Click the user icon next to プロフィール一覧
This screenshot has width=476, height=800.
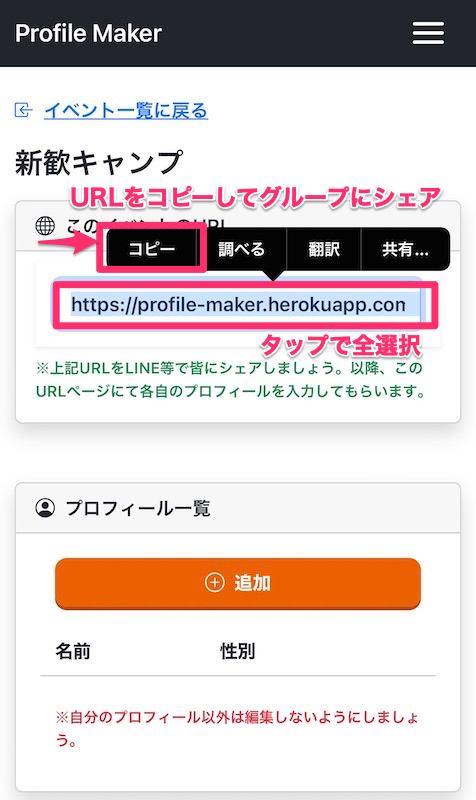(45, 508)
